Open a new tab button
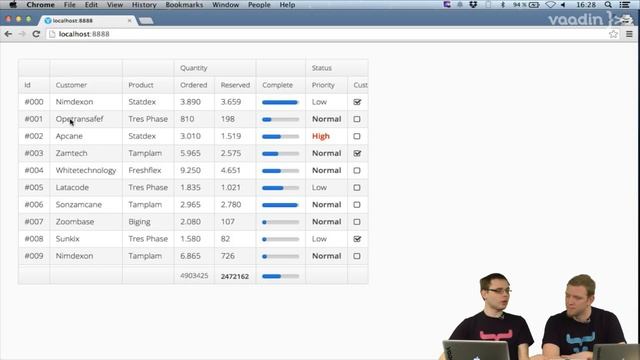The height and width of the screenshot is (360, 640). coord(146,20)
